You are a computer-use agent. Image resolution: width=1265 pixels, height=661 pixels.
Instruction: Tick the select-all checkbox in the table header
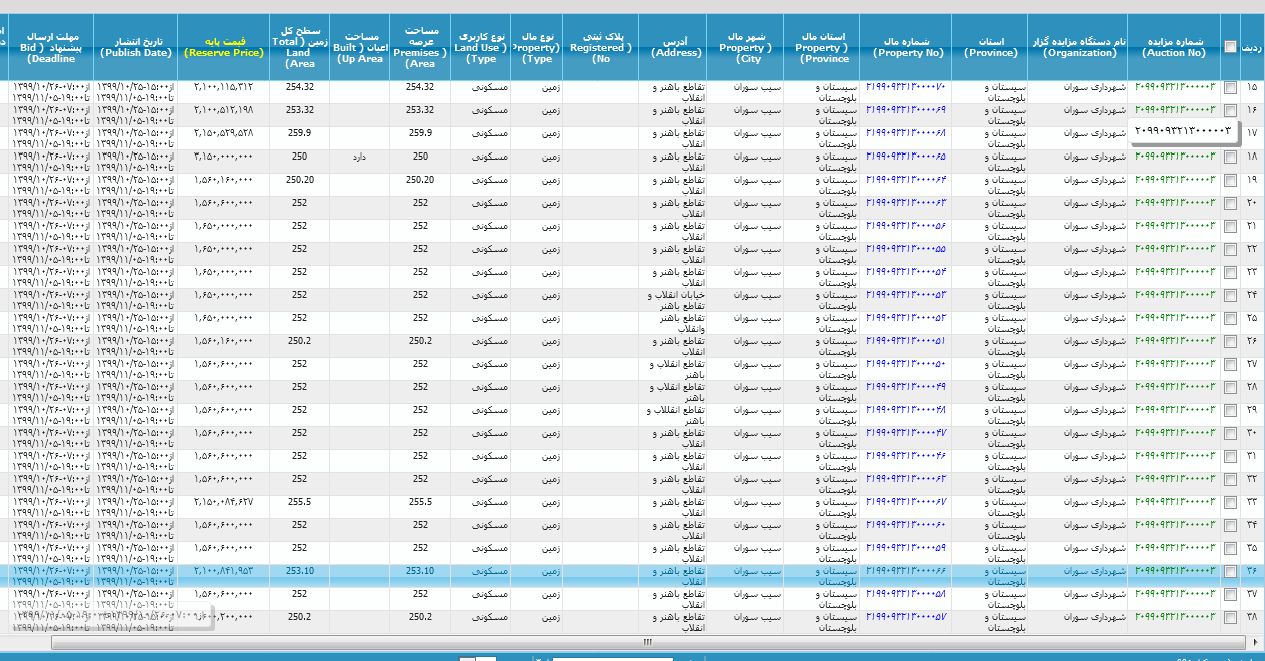pyautogui.click(x=1230, y=46)
